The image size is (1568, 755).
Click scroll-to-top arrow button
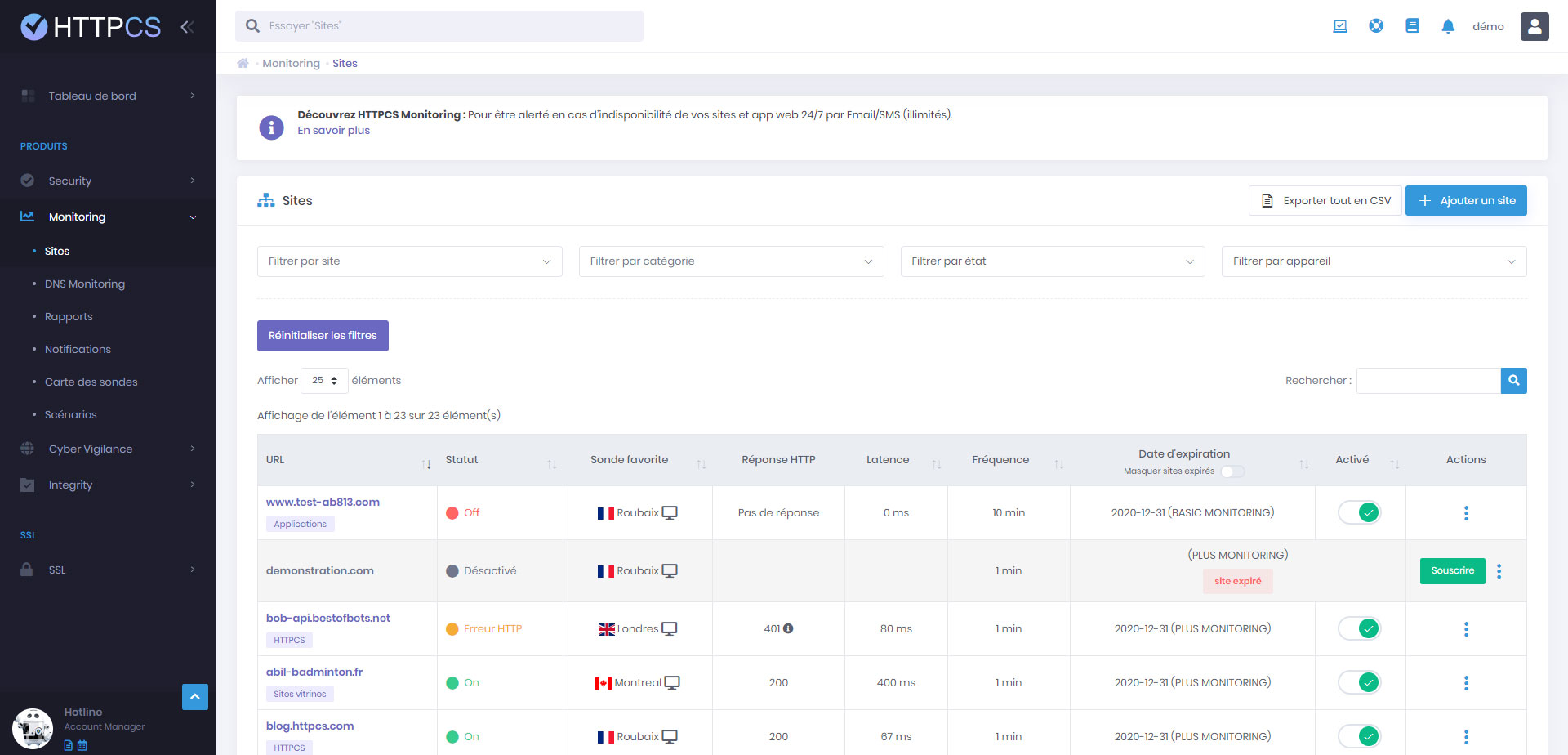click(x=195, y=697)
